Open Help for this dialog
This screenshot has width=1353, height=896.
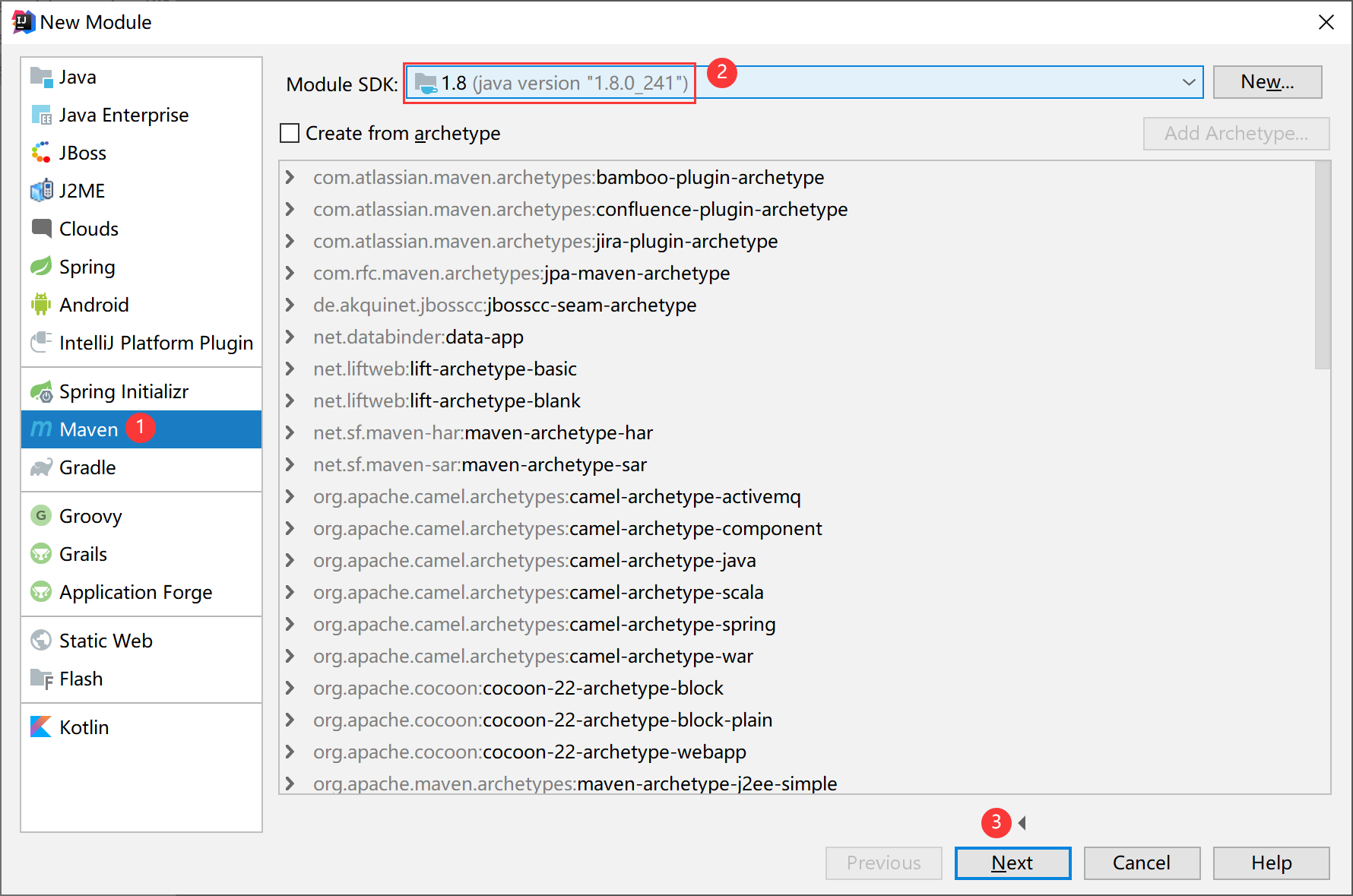pos(1271,863)
